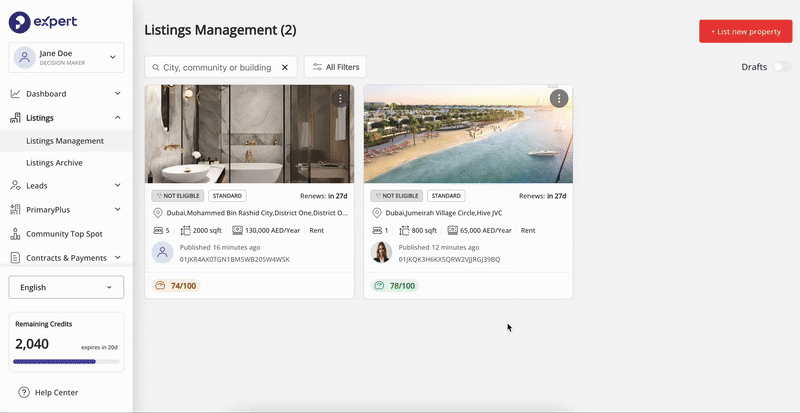This screenshot has height=413, width=800.
Task: Click 'Published 12 minutes ago' text
Action: click(x=439, y=247)
